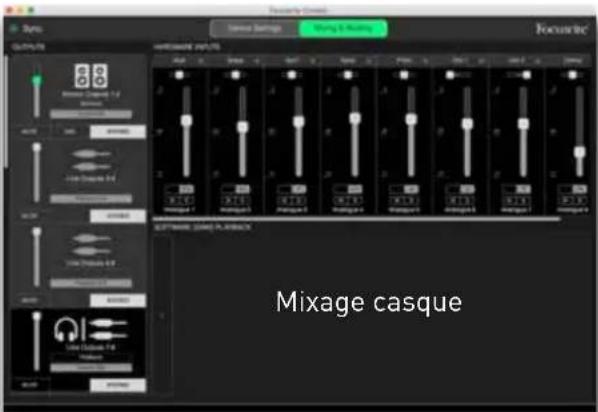Mute the Analogue 7 channel with its M button
Screen dimensions: 598x412
pyautogui.click(x=510, y=200)
